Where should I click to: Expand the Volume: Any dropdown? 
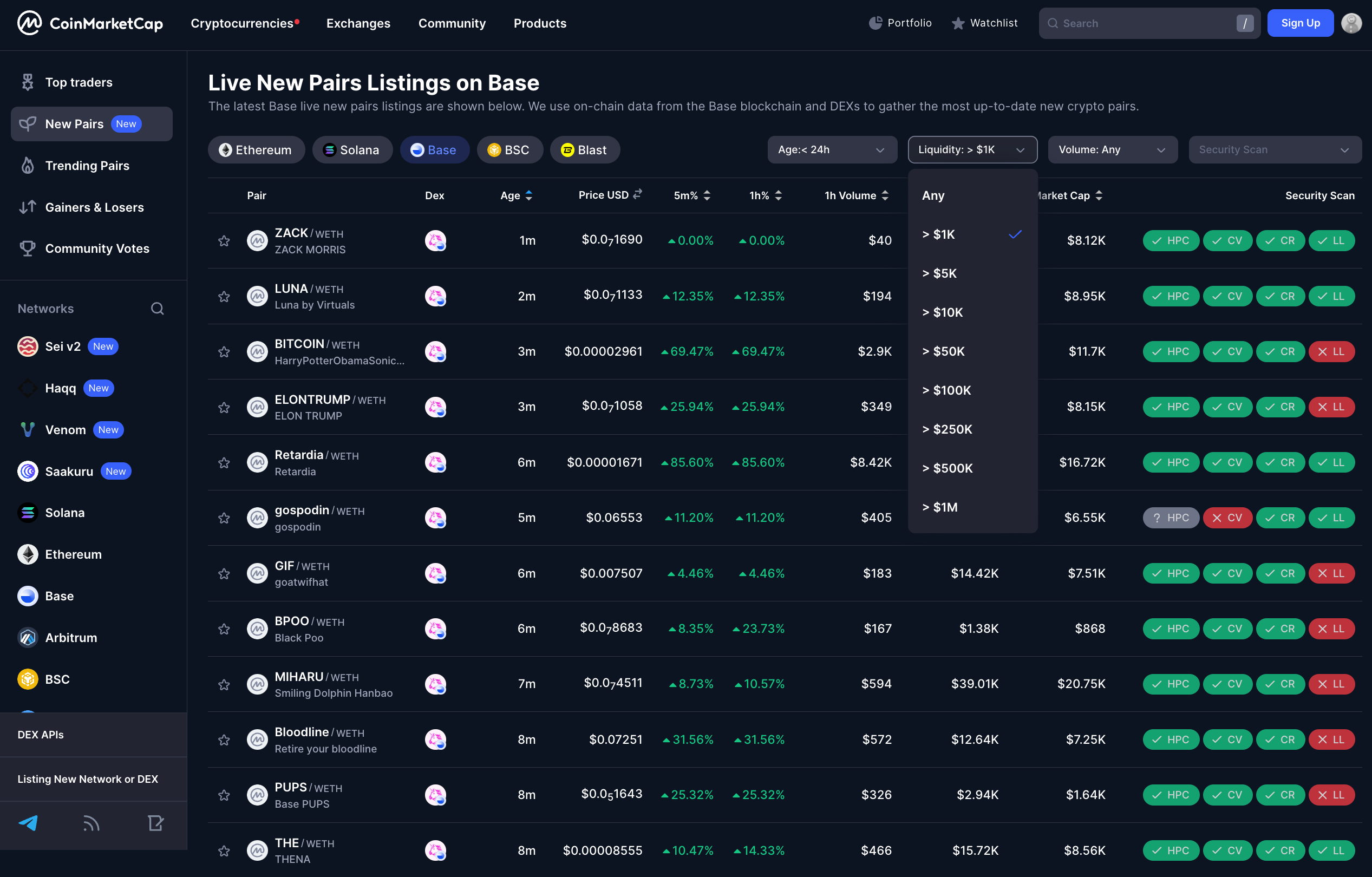1112,149
